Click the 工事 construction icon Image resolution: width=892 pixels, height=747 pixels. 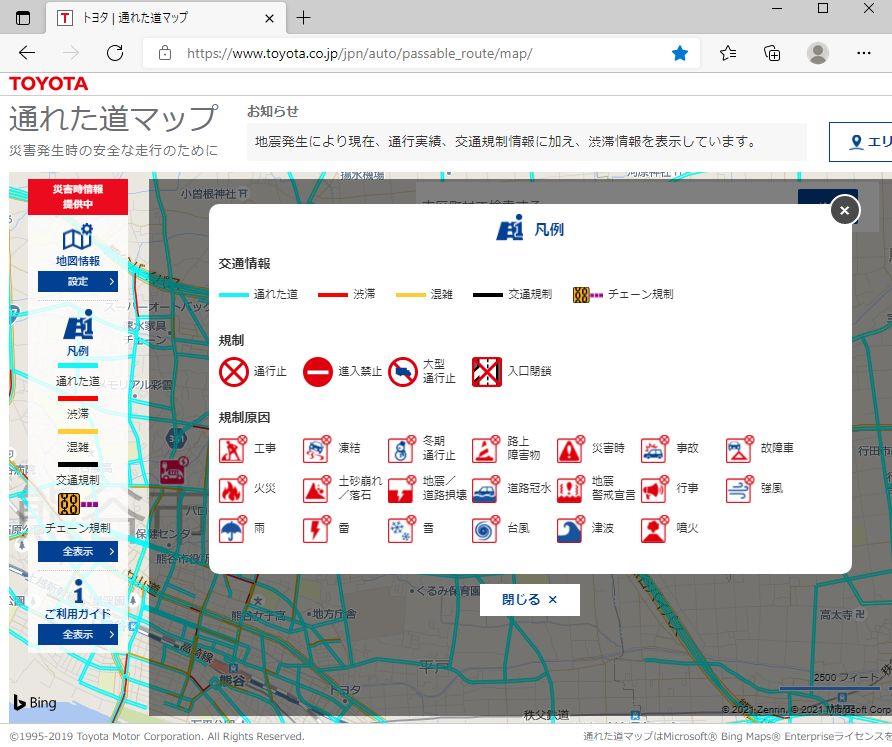tap(233, 449)
